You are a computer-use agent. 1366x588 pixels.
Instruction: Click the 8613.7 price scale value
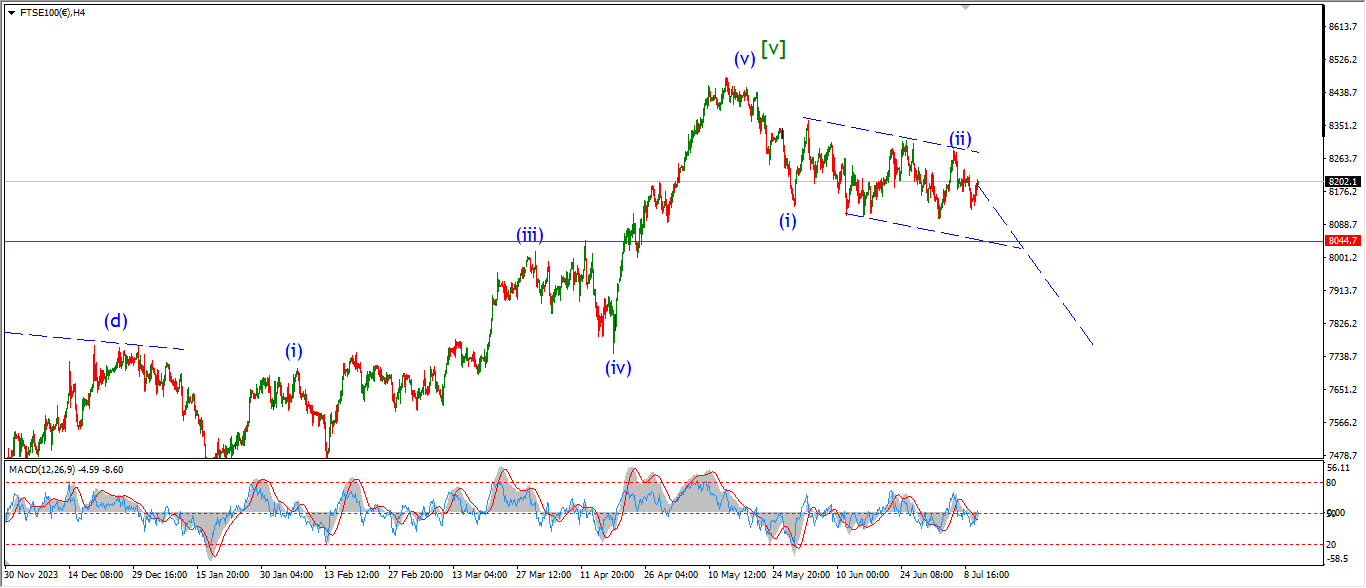tap(1341, 27)
